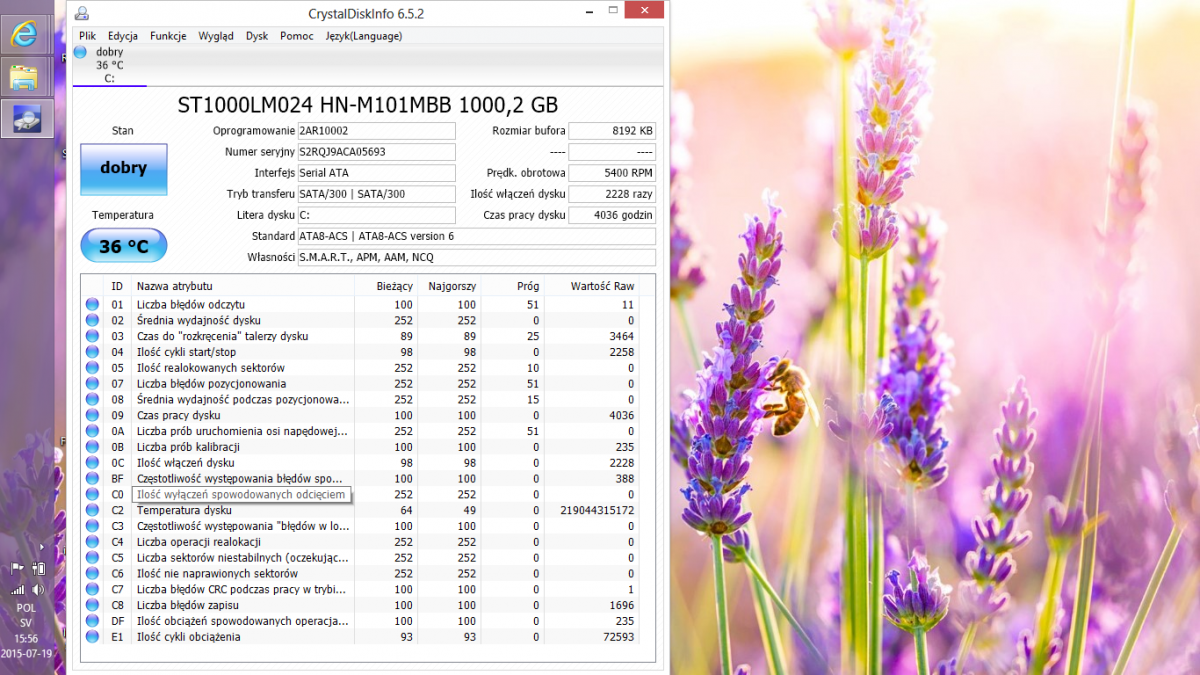Screen dimensions: 1200x675
Task: Click the POL input language indicator
Action: click(26, 608)
